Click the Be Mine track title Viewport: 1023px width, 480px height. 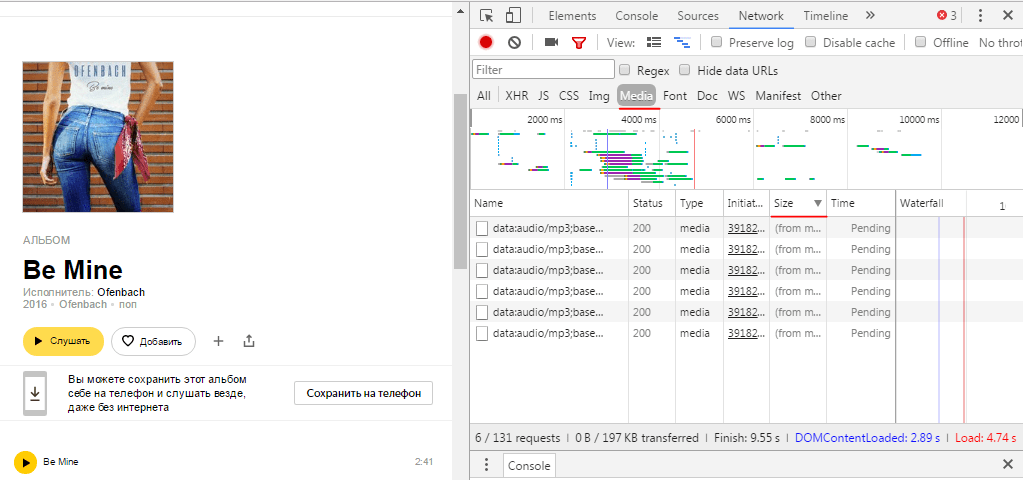point(61,462)
